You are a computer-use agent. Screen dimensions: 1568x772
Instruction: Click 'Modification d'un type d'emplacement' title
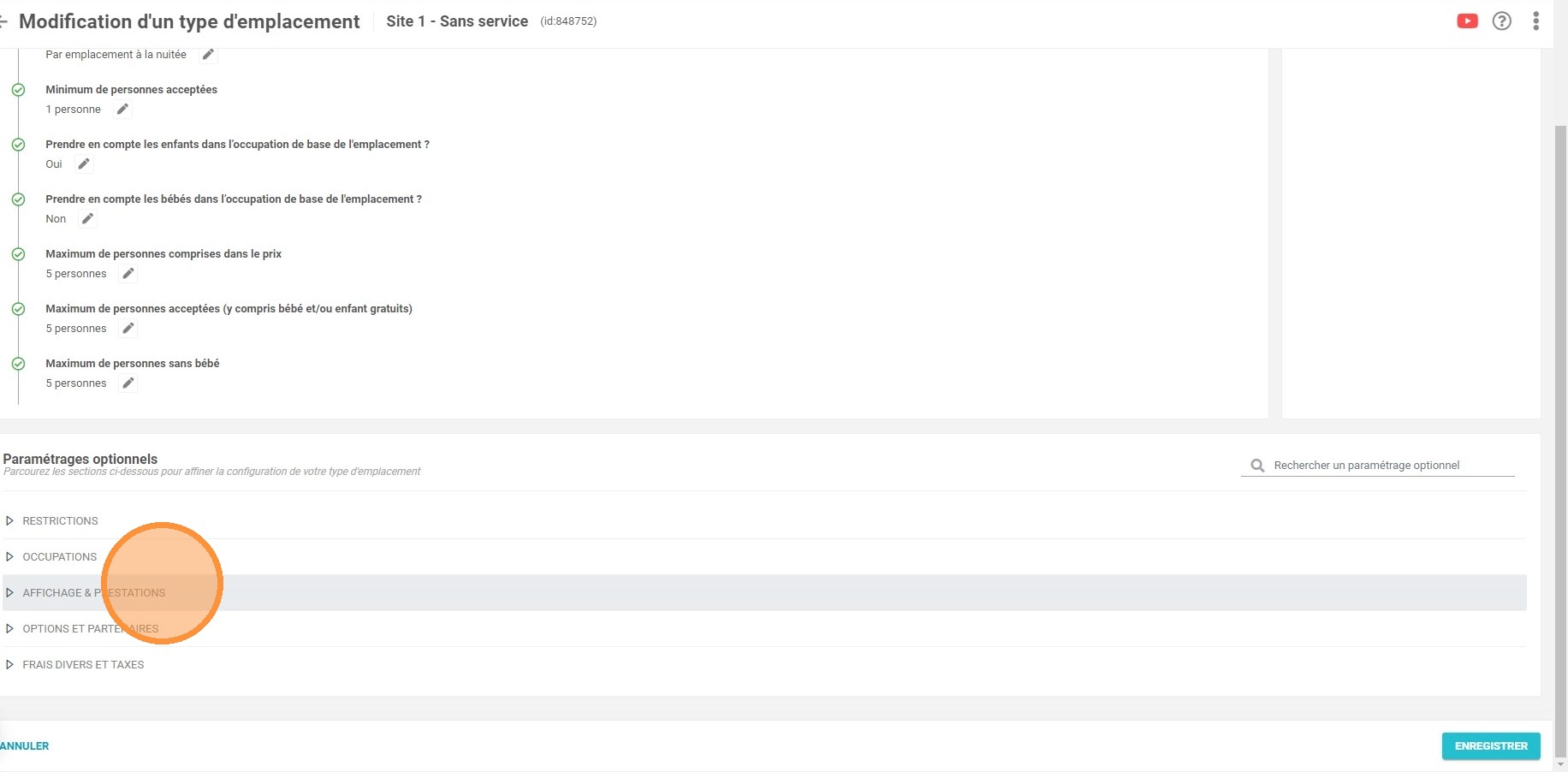coord(189,21)
